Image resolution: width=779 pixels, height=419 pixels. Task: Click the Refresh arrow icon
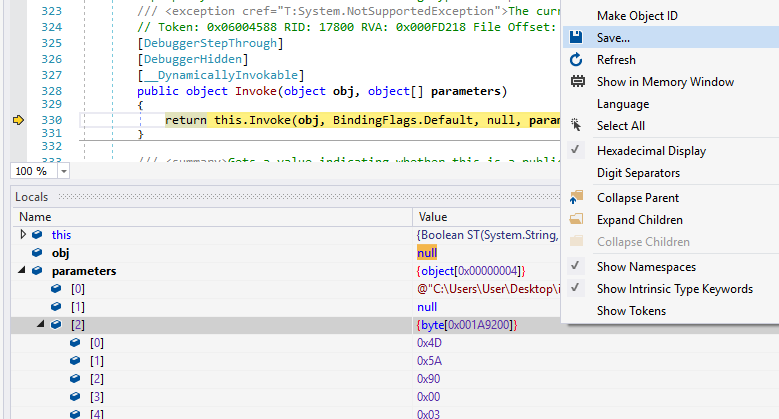(577, 60)
